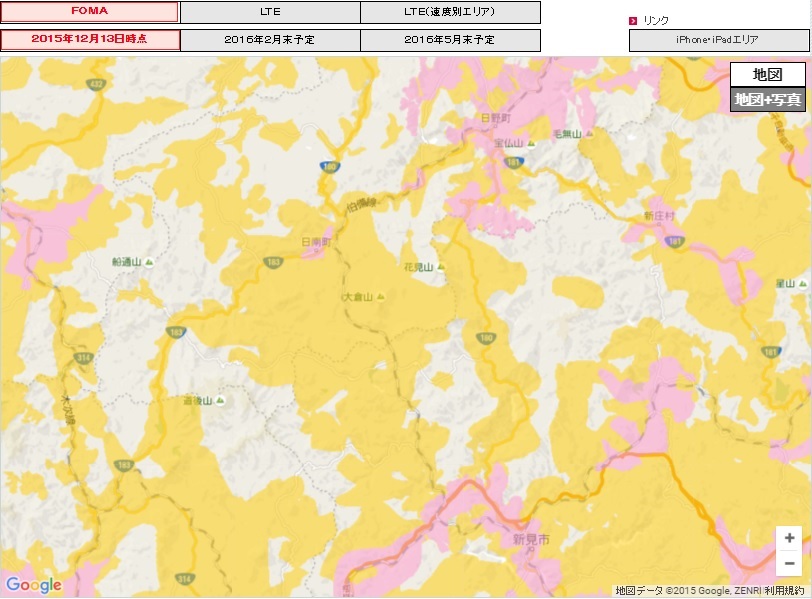
Task: Click the 毛無山 mountain icon
Action: (588, 134)
